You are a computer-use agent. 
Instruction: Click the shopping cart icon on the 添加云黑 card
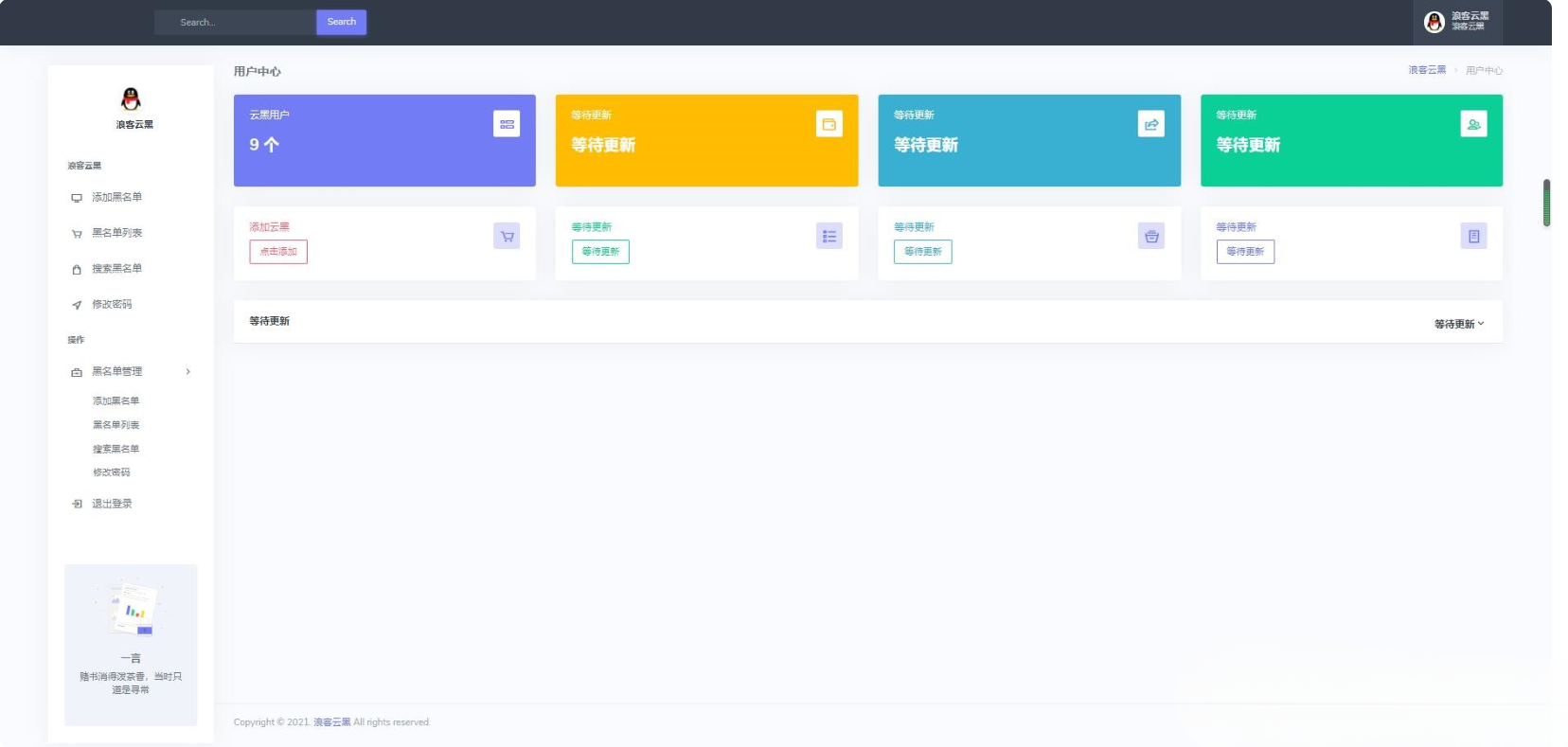(x=507, y=236)
